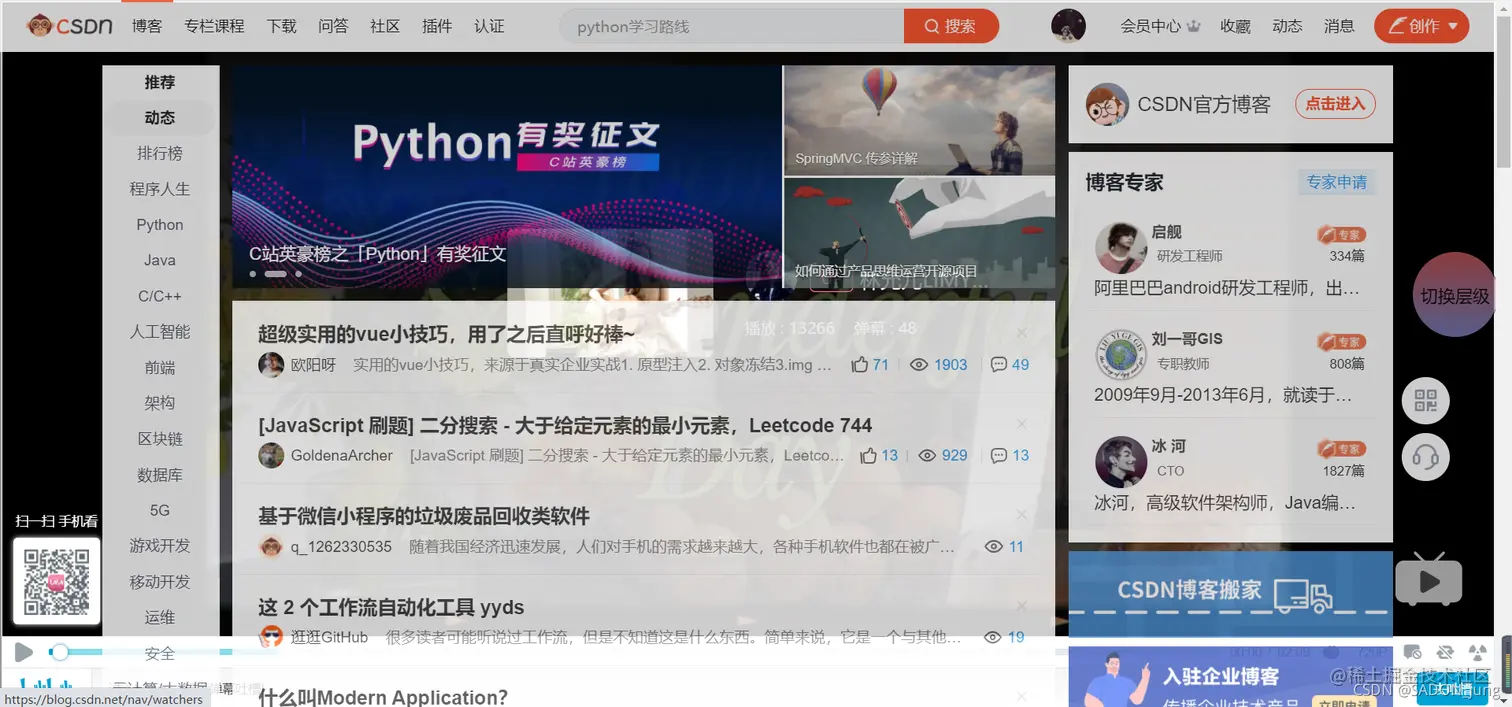Open the CSDN博客搬家 banner
This screenshot has width=1512, height=707.
coord(1231,593)
